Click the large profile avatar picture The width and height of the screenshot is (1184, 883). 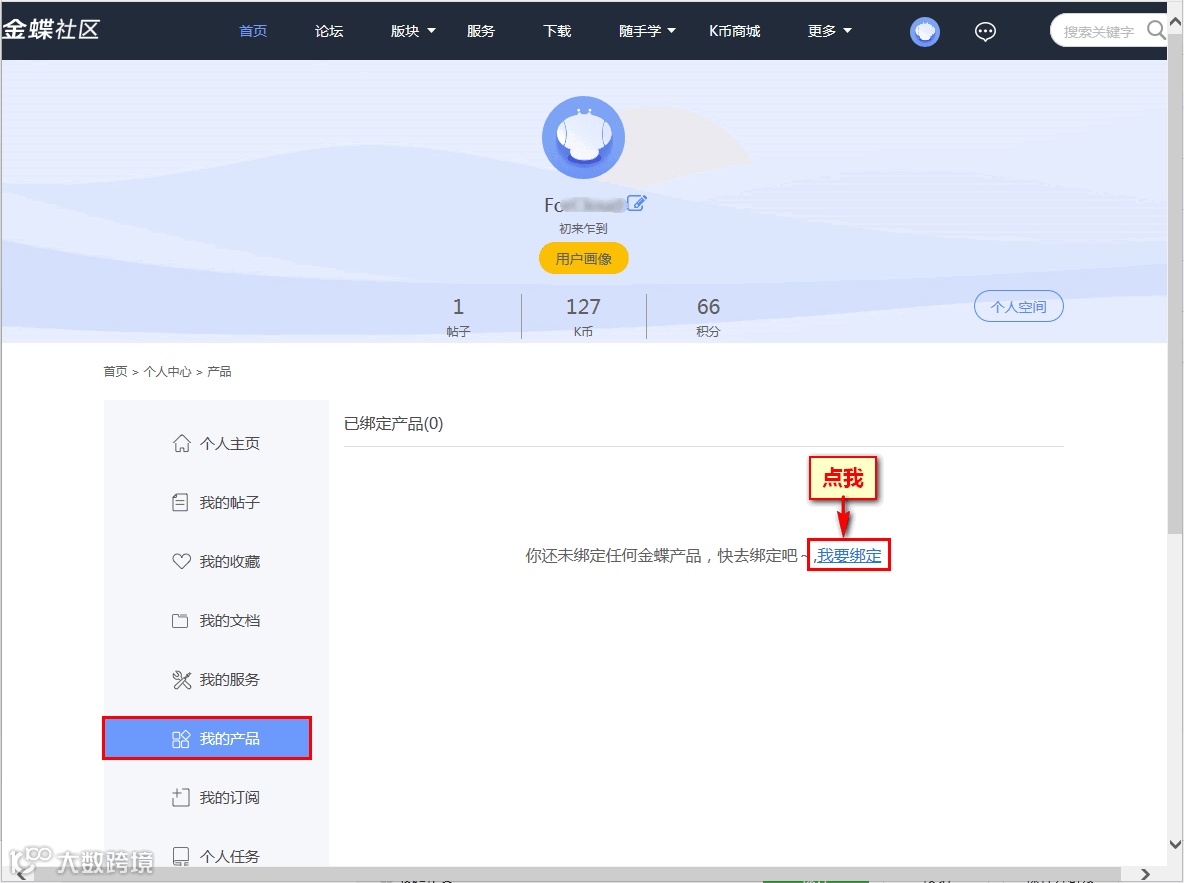[583, 137]
